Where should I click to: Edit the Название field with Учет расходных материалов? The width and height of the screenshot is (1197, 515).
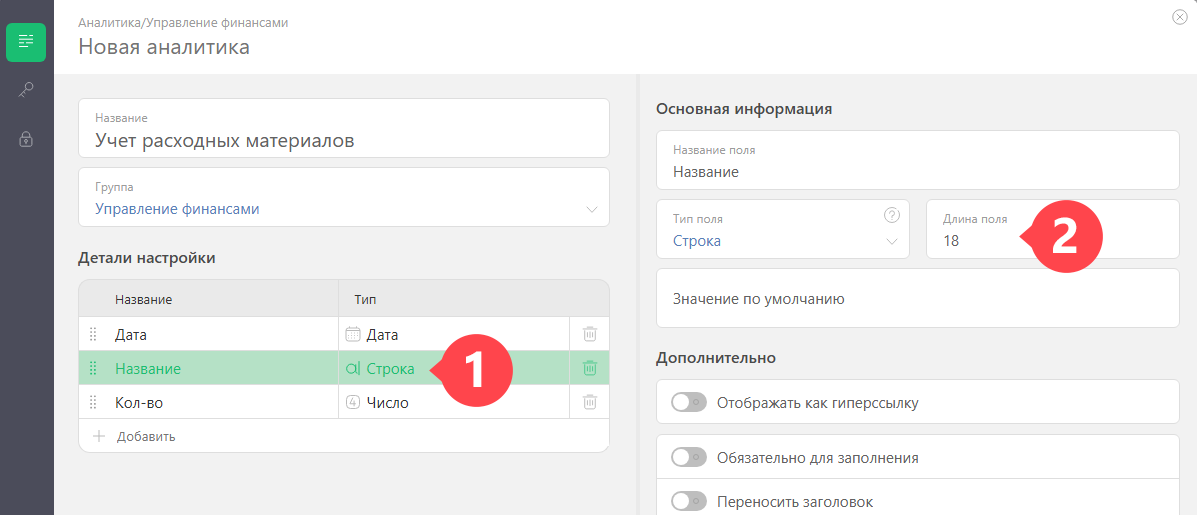(344, 127)
